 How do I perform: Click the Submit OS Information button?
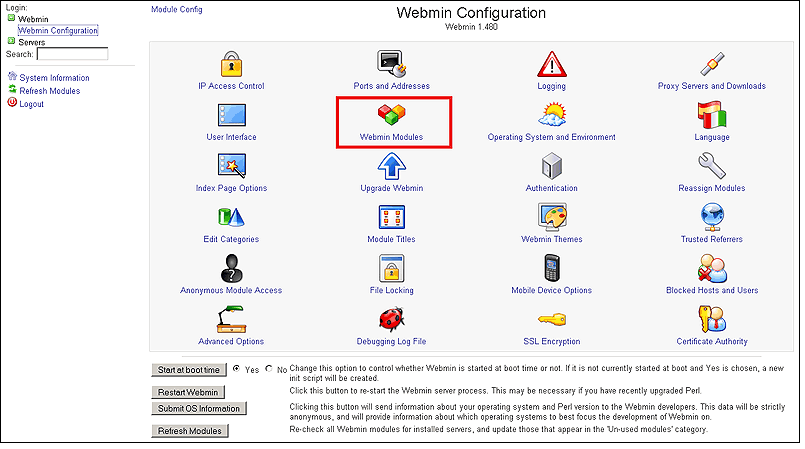coord(199,409)
